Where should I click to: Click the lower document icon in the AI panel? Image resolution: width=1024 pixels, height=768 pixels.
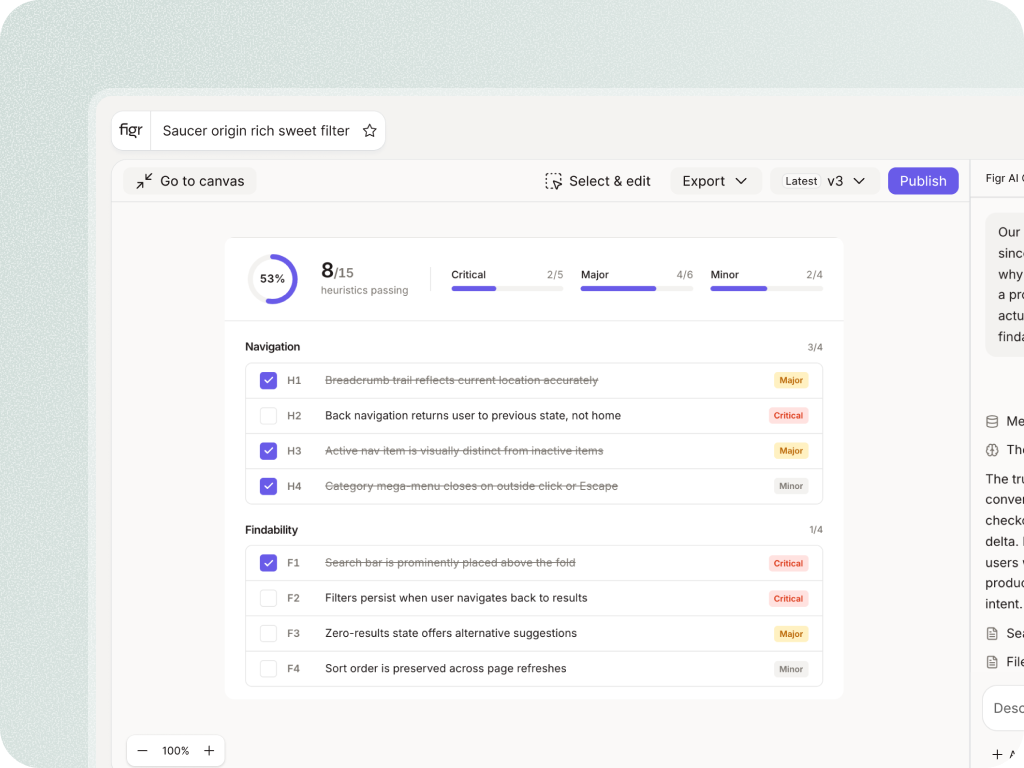point(992,662)
